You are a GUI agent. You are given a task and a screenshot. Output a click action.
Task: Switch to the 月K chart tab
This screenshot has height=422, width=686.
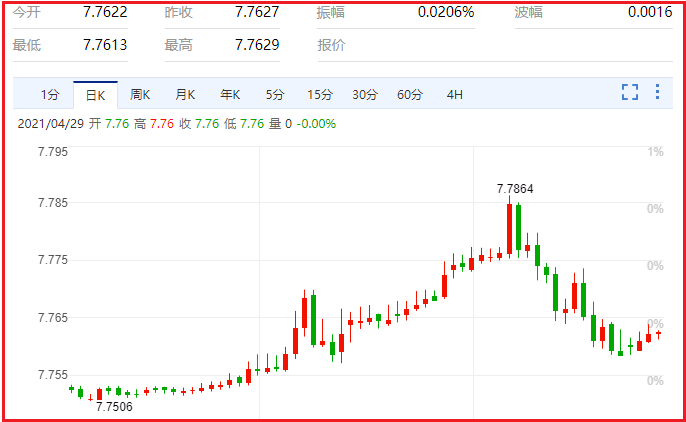[x=185, y=95]
